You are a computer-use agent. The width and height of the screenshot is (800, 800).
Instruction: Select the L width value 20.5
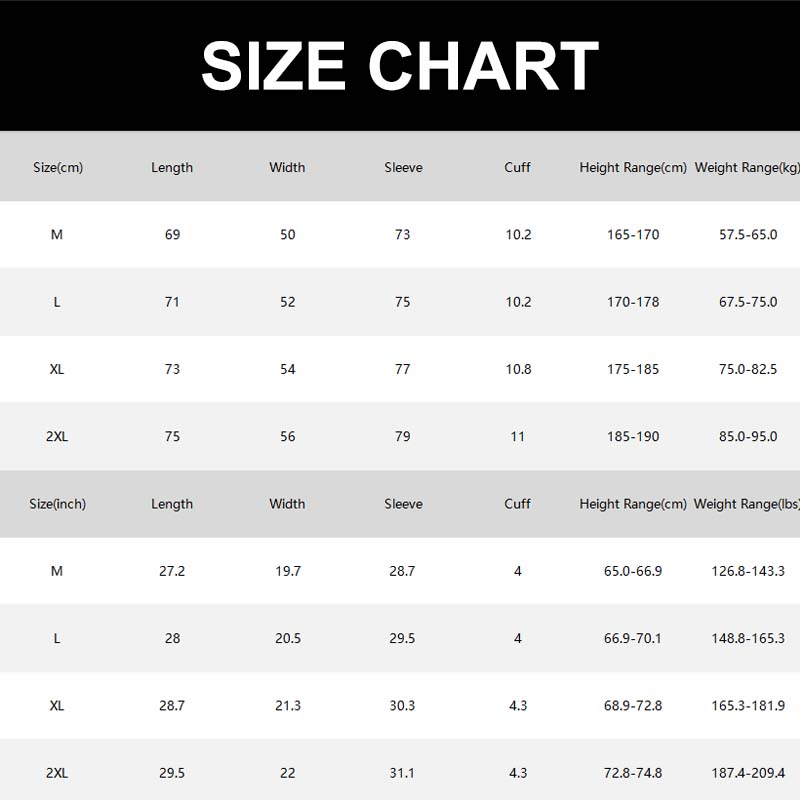click(288, 638)
